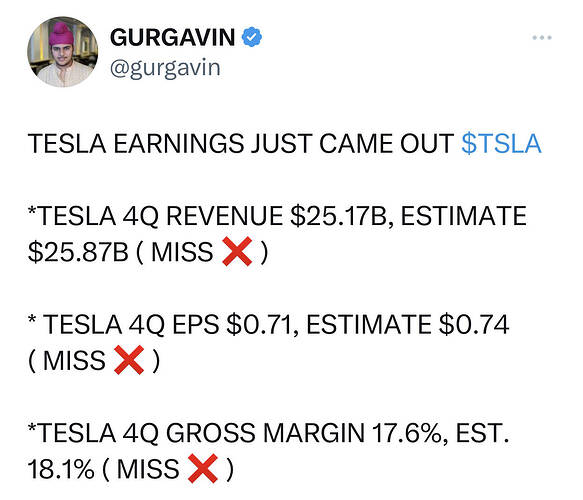Open the three-dot more options menu
Viewport: 583px width, 500px height.
pyautogui.click(x=542, y=38)
